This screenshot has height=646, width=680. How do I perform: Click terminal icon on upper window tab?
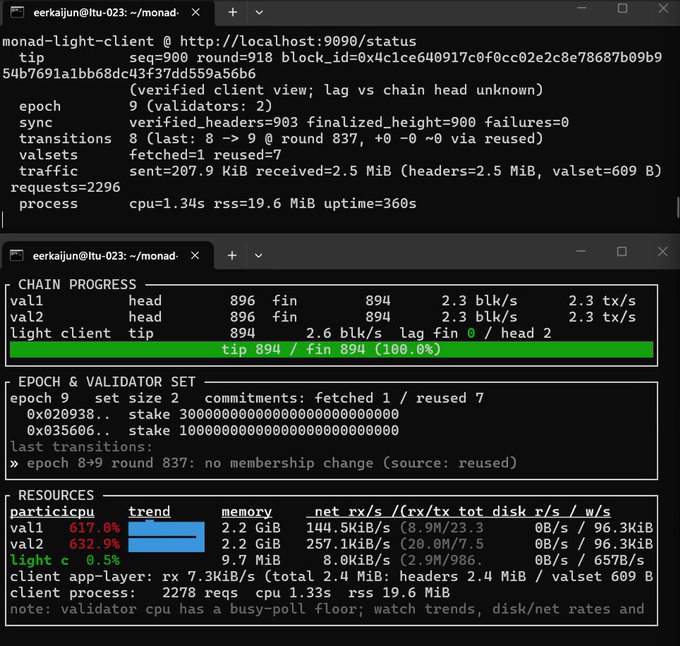click(17, 12)
